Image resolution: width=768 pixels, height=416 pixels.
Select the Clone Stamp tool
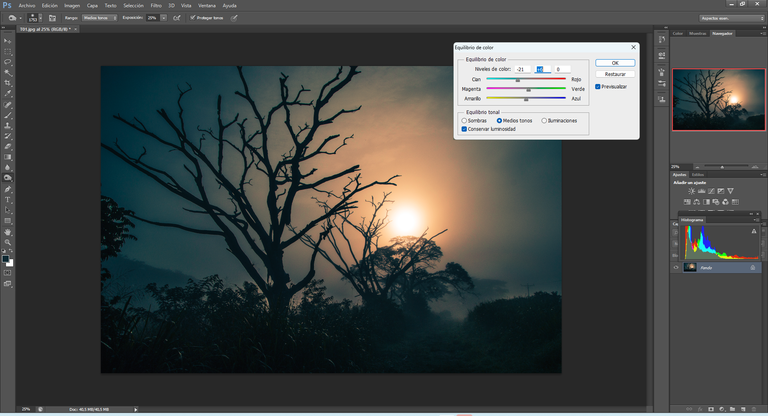click(x=7, y=126)
